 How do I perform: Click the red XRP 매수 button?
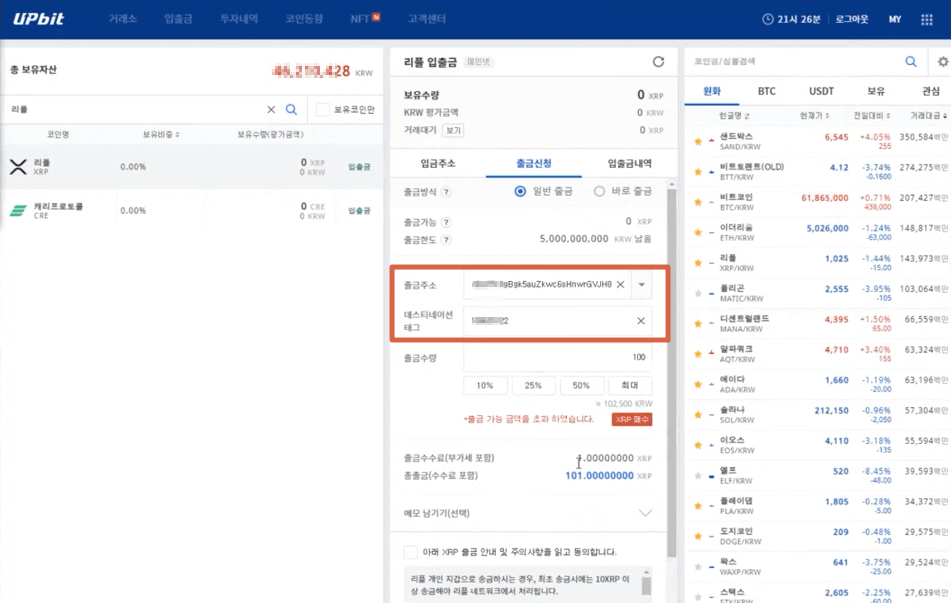point(632,419)
